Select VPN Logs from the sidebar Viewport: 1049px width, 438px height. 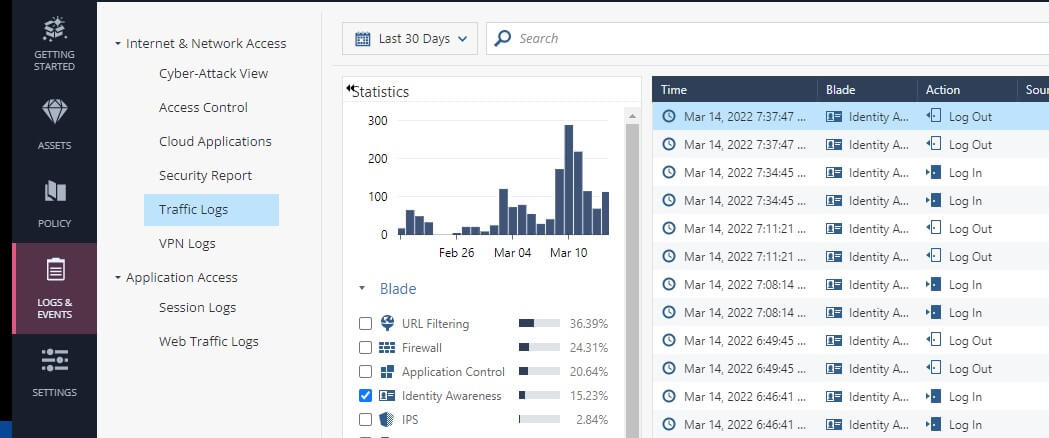pos(187,243)
